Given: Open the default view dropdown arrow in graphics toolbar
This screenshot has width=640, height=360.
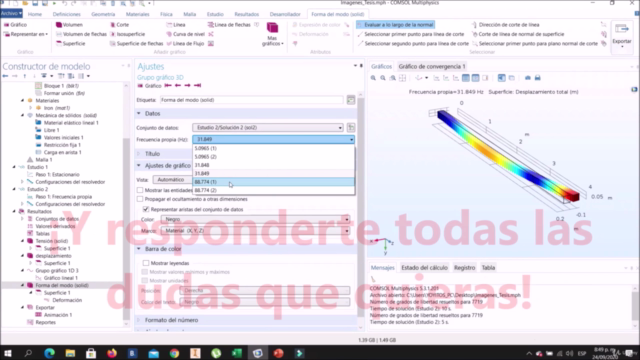Looking at the screenshot, I should click(427, 78).
